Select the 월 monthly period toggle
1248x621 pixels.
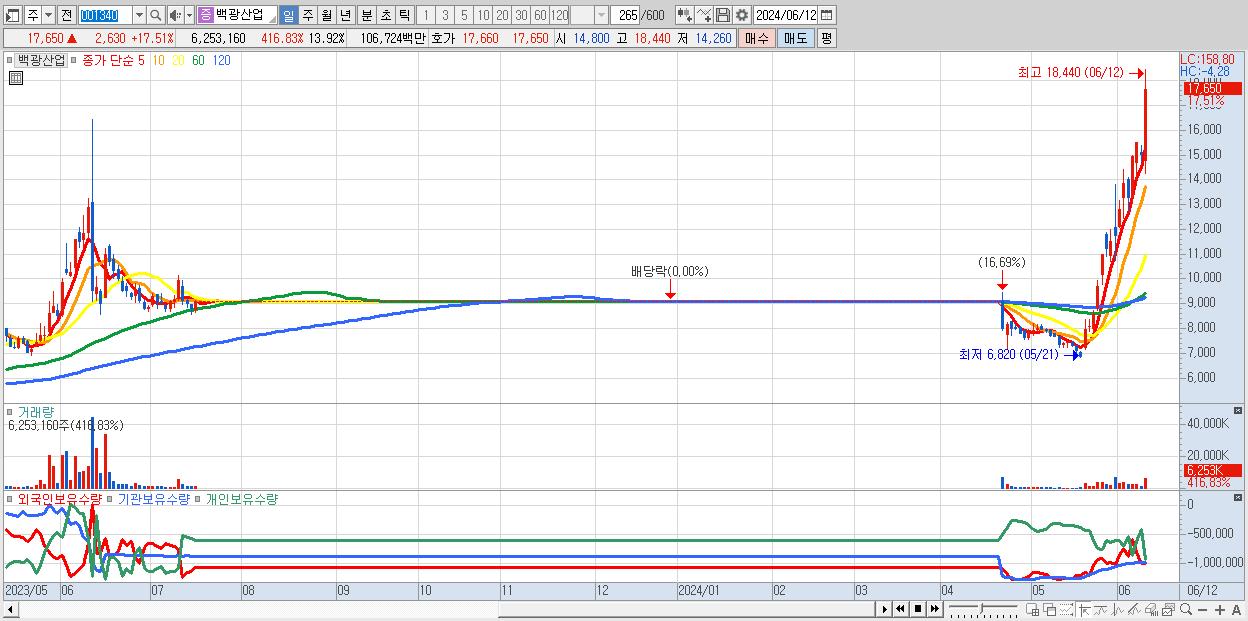point(326,15)
